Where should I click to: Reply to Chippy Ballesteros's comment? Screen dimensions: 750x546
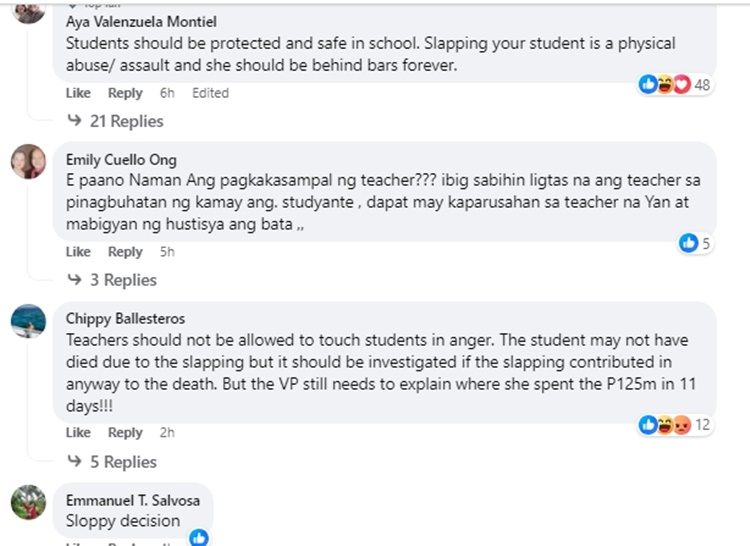pyautogui.click(x=125, y=433)
